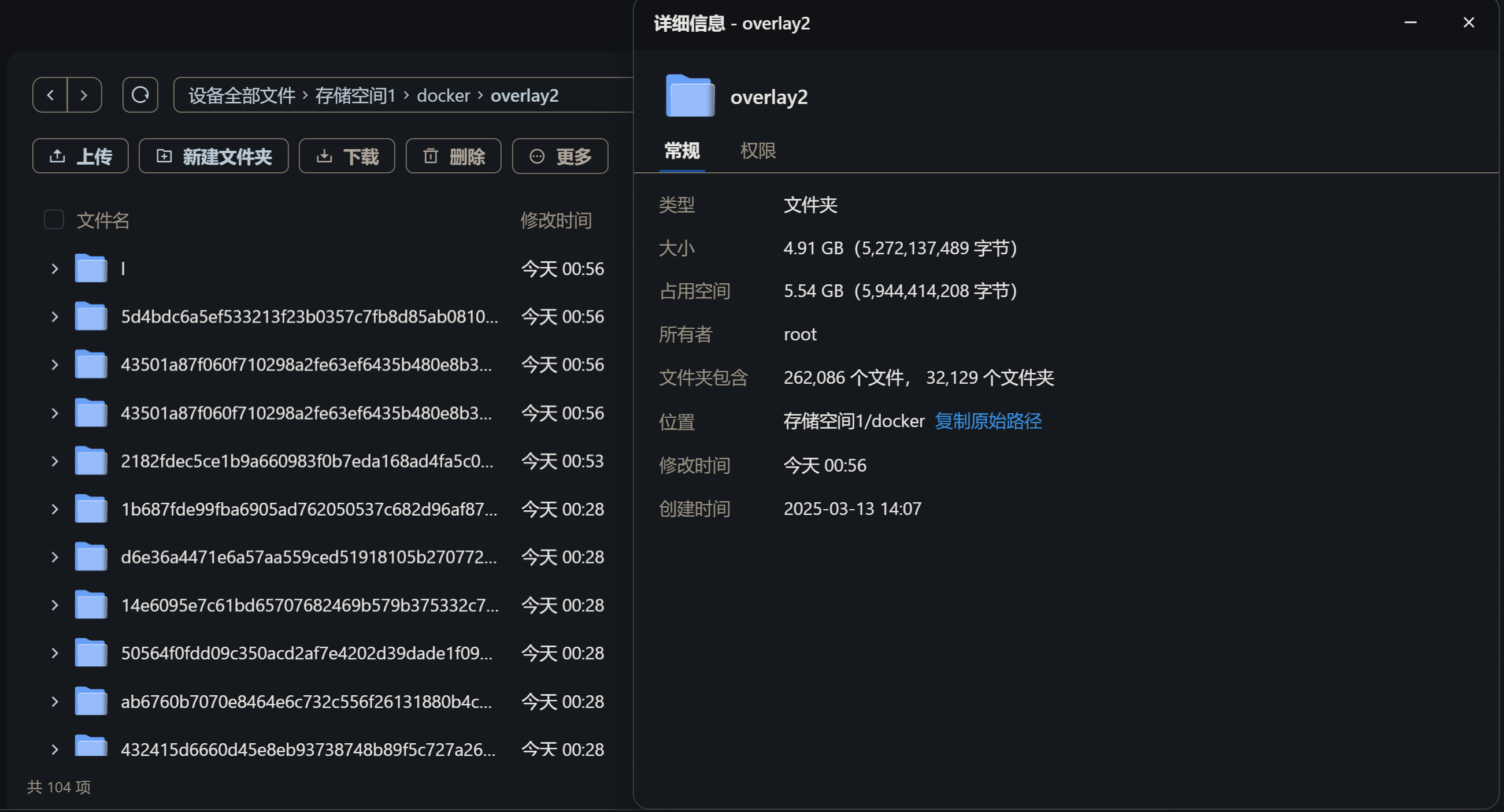Click the Upload (上传) button
Image resolution: width=1504 pixels, height=812 pixels.
(x=80, y=157)
